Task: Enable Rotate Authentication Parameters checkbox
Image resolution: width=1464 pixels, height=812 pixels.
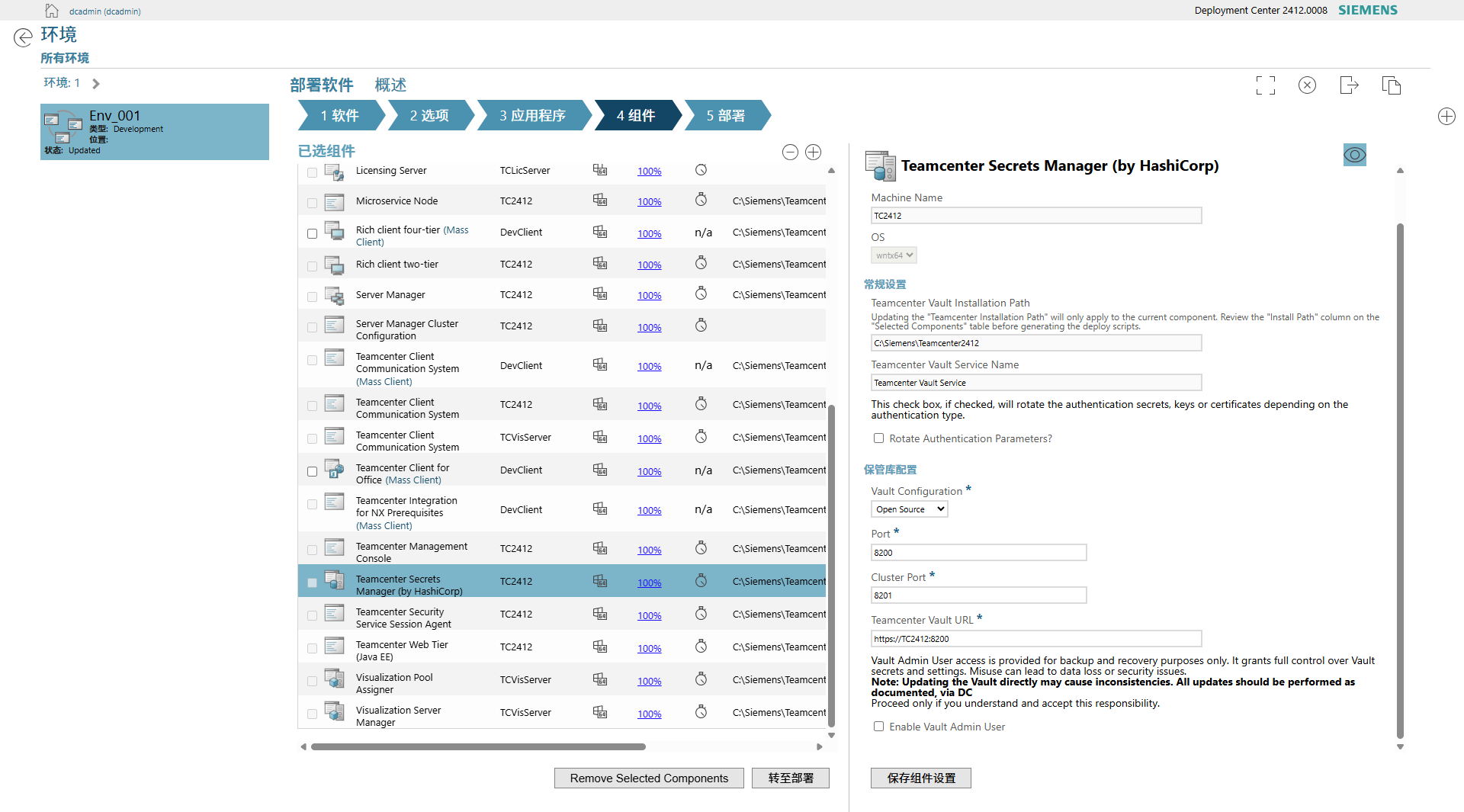Action: [x=878, y=438]
